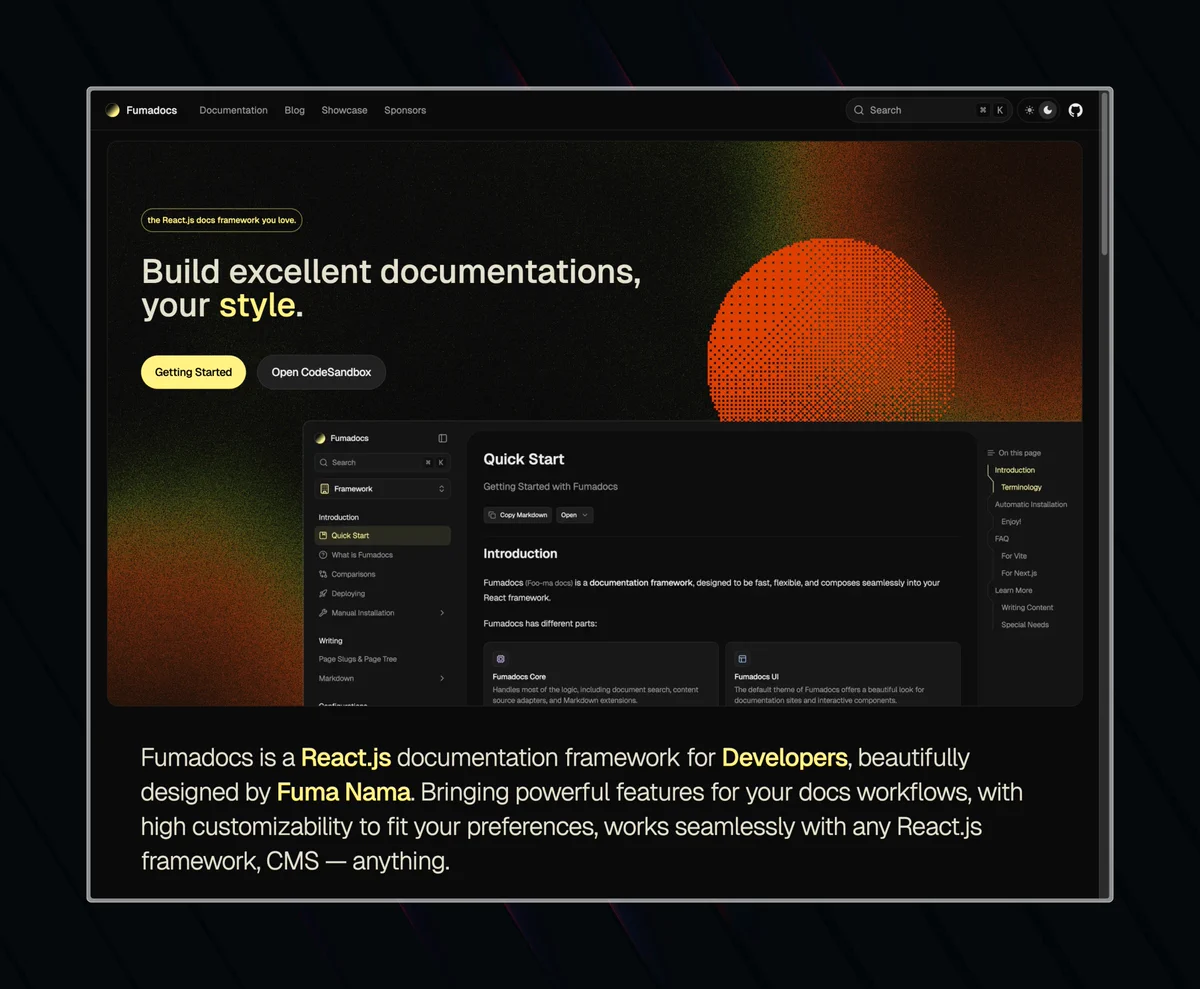Open the Open dropdown menu

coord(574,515)
